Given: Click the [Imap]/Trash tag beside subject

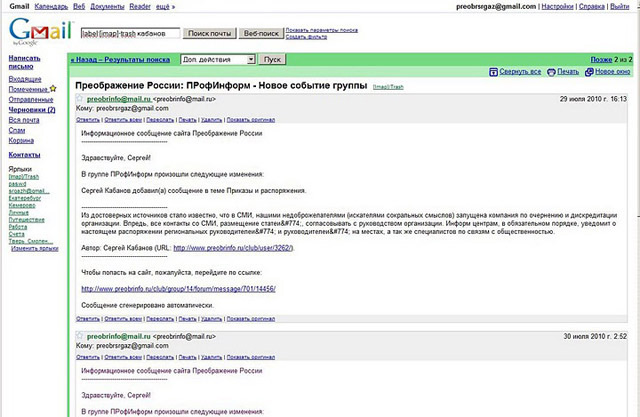Looking at the screenshot, I should coord(388,87).
